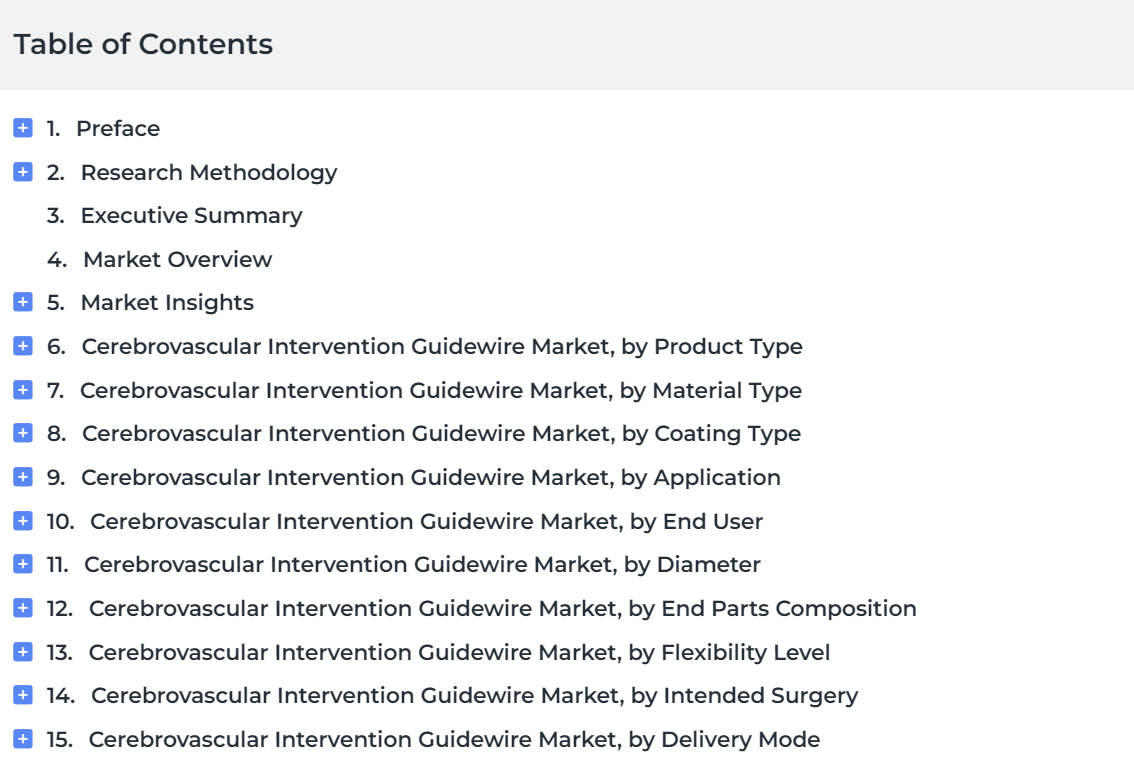
Task: Click plus icon beside by Flexibility Level
Action: (x=23, y=652)
